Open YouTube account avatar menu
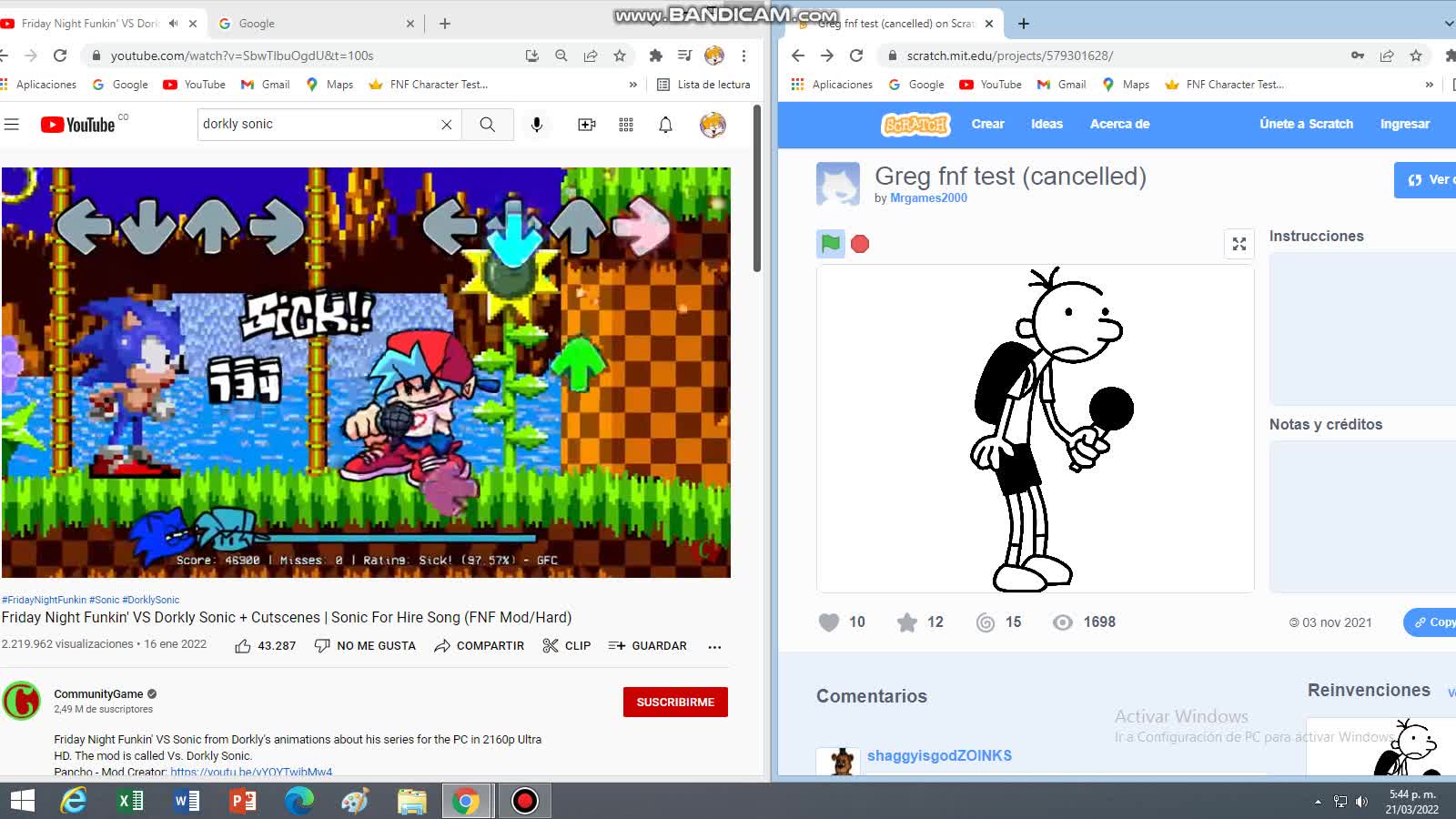The height and width of the screenshot is (819, 1456). point(713,125)
